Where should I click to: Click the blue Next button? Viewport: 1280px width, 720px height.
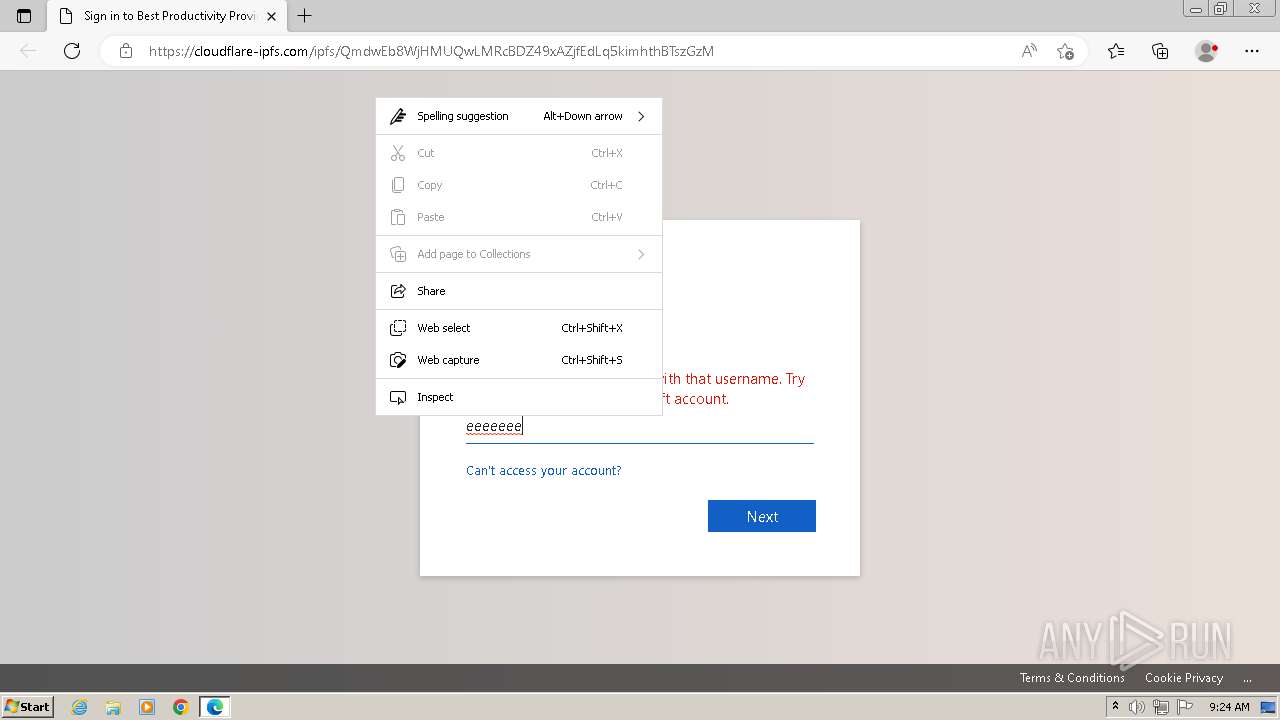[x=762, y=516]
